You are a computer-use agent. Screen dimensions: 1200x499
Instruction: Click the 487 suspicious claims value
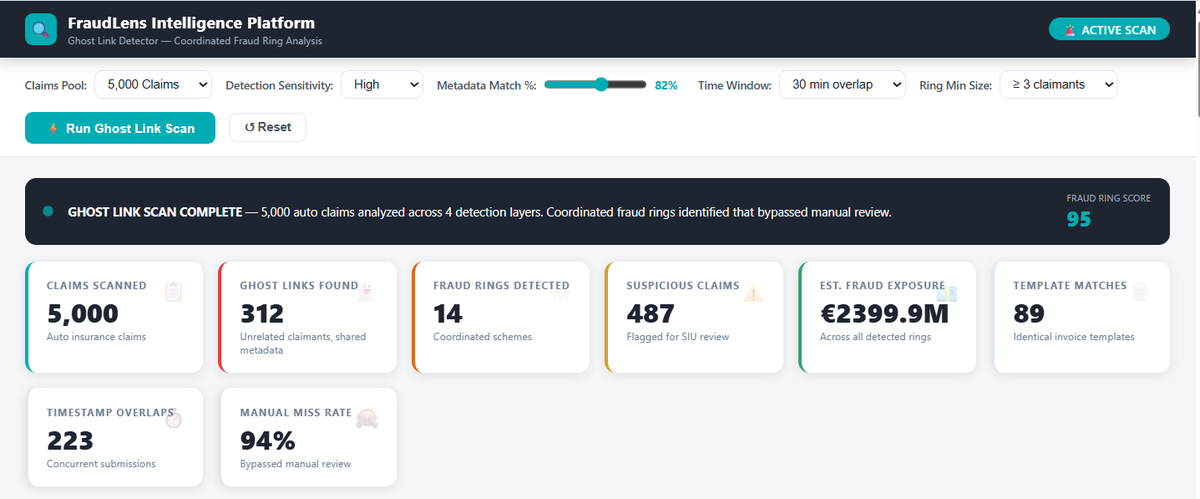649,314
